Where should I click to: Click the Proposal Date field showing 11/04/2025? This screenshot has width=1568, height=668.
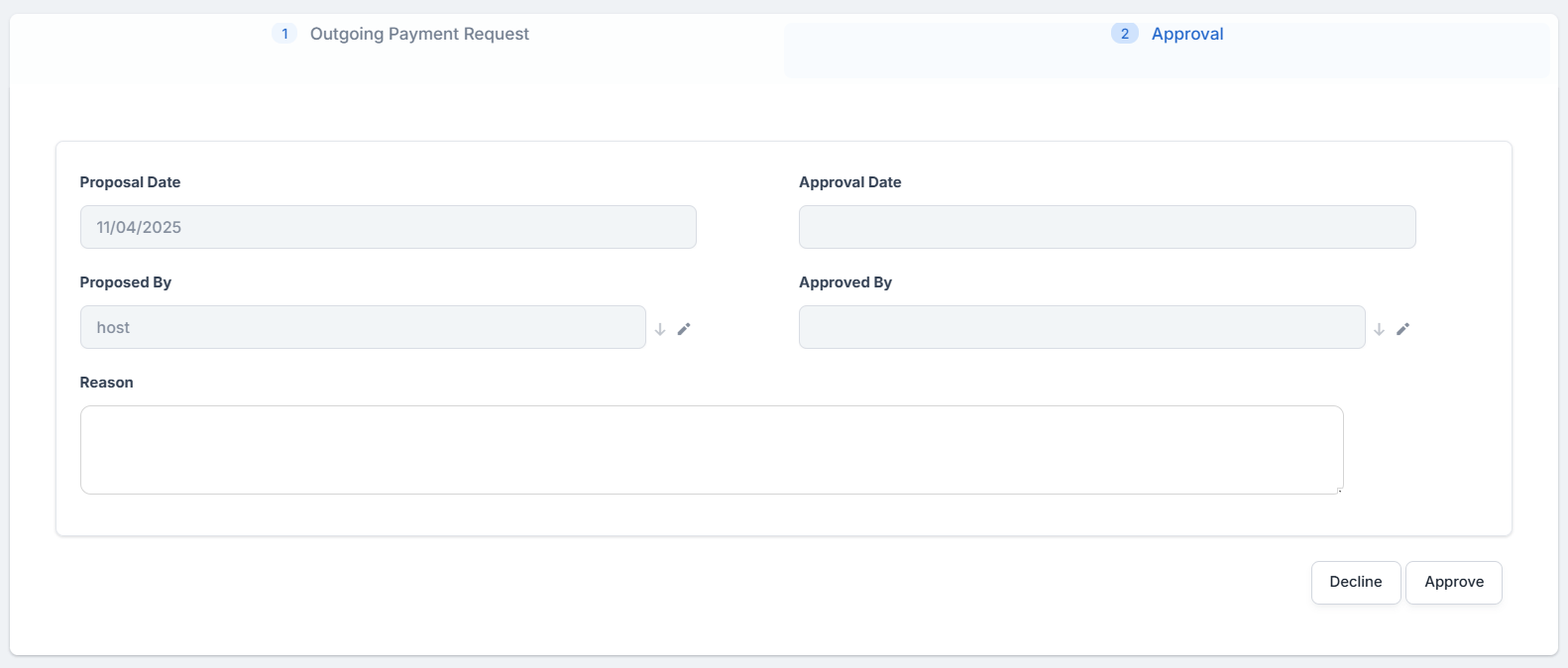(388, 227)
